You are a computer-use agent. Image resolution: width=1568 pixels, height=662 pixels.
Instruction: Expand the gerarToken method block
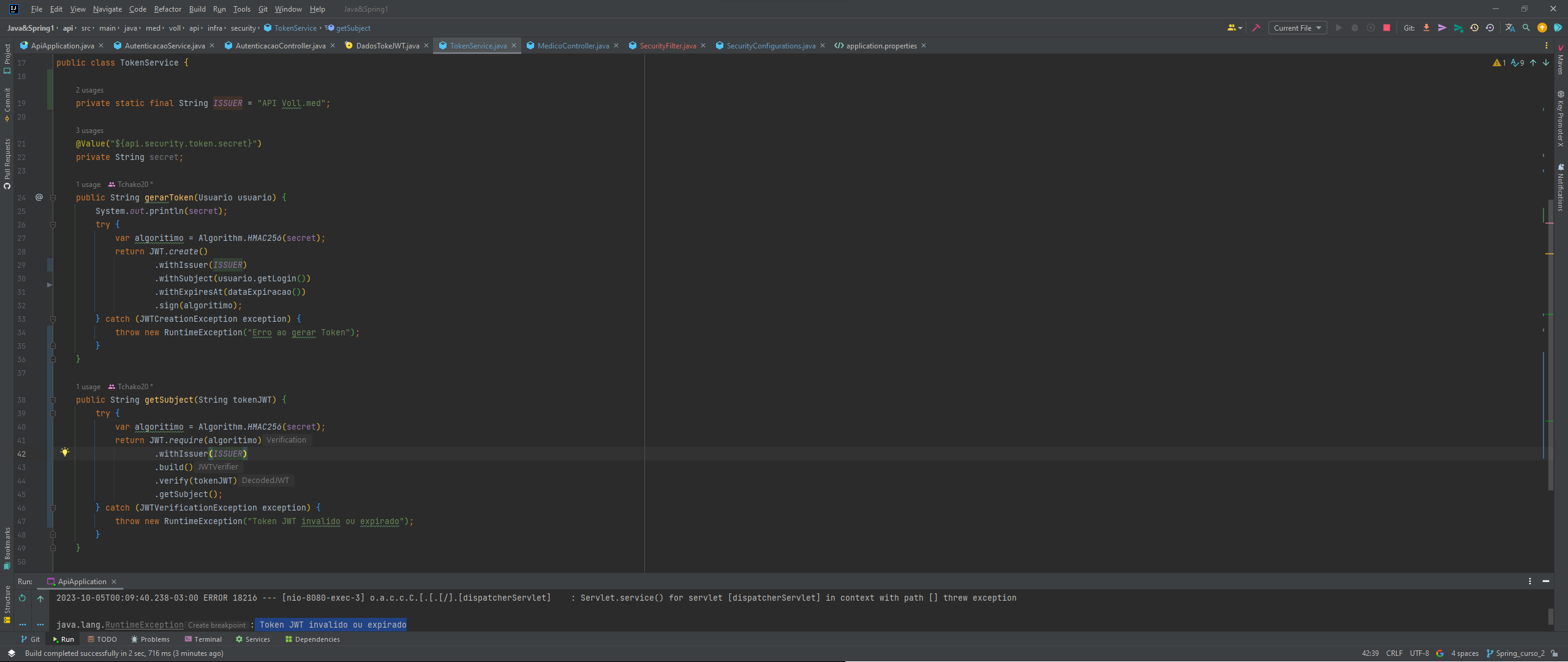(x=53, y=197)
